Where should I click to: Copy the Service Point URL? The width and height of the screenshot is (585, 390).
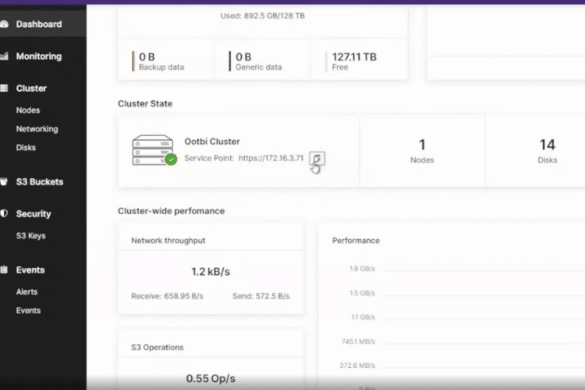click(317, 158)
